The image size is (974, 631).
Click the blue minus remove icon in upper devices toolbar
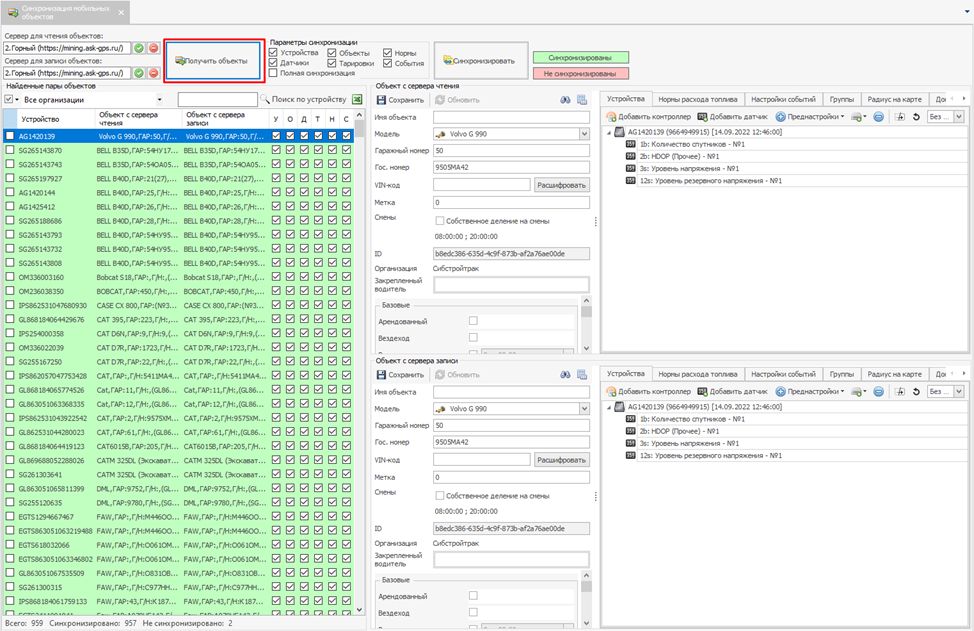tap(878, 117)
